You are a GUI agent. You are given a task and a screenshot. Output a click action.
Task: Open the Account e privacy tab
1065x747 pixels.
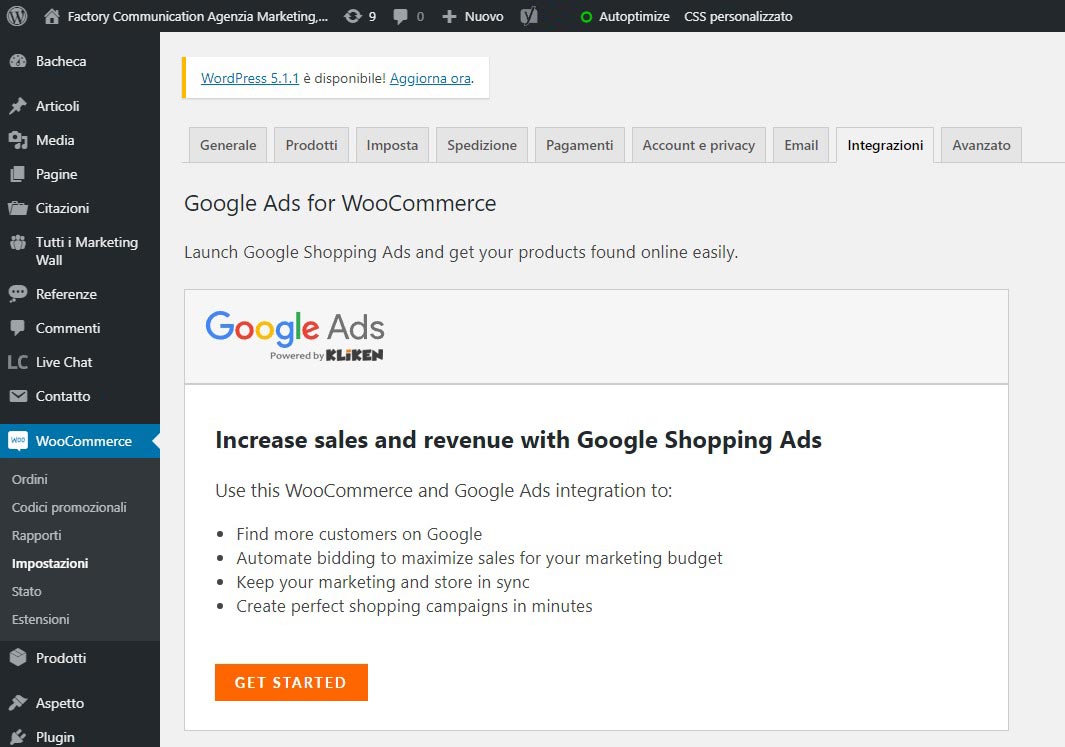pos(698,145)
